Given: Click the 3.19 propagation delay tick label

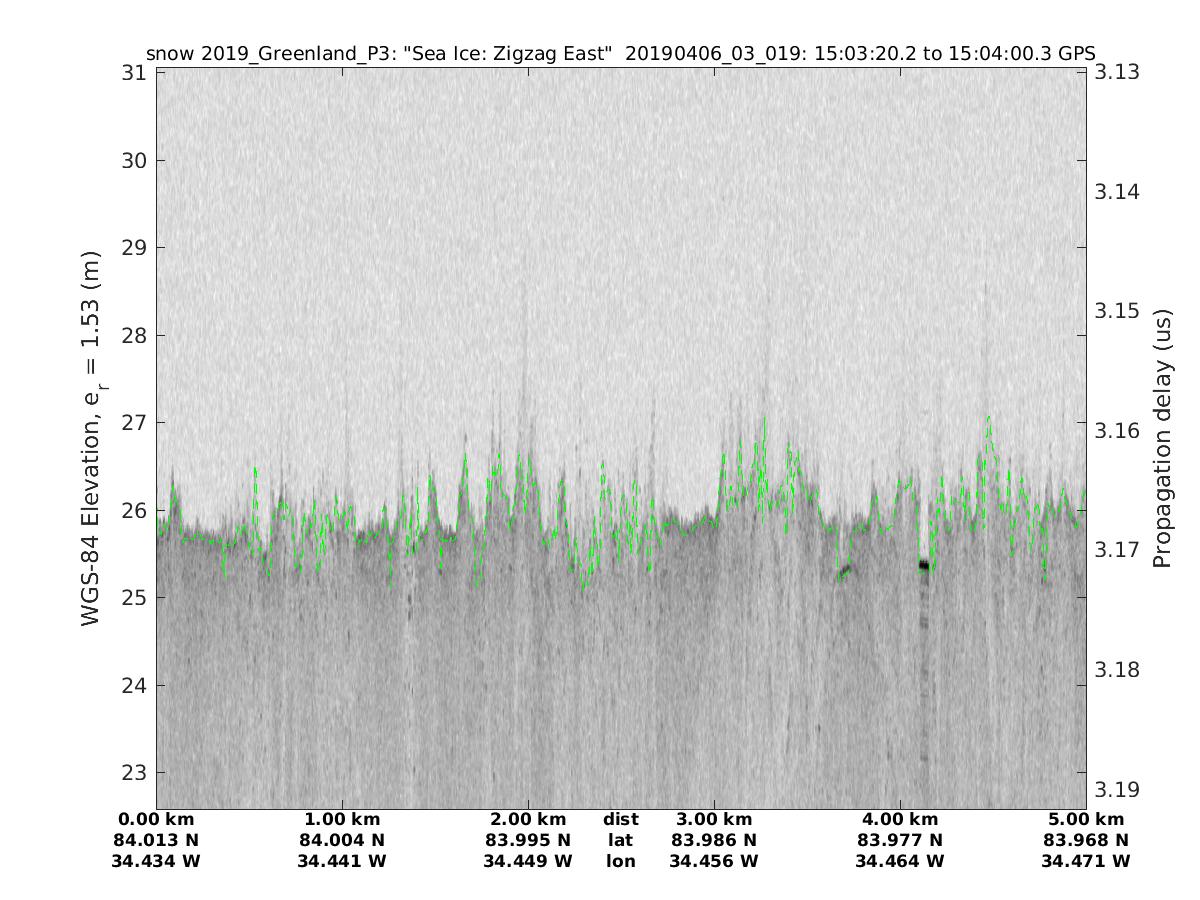Looking at the screenshot, I should tap(1118, 789).
